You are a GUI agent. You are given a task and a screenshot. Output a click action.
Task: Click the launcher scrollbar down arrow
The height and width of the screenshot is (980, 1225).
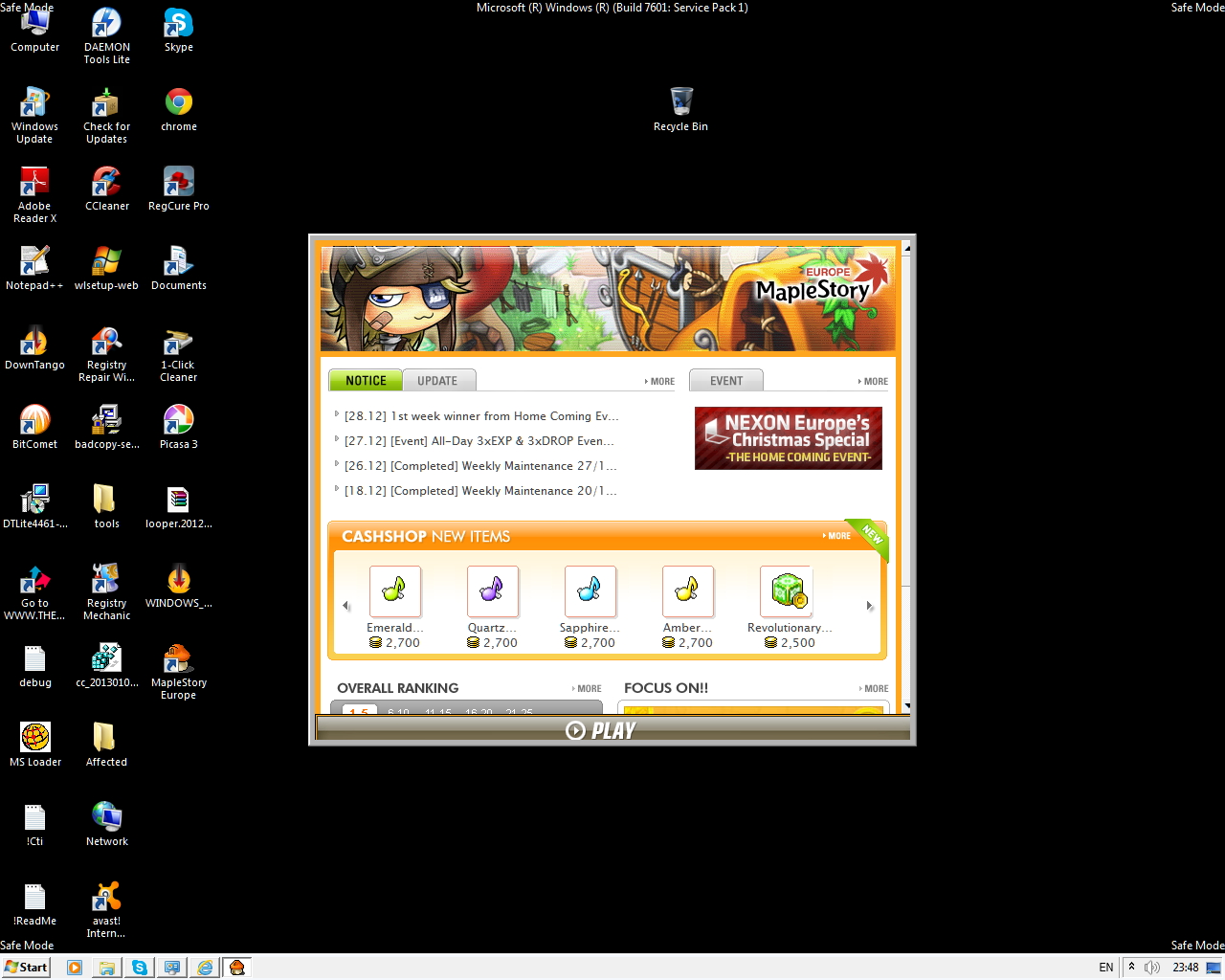[x=906, y=705]
